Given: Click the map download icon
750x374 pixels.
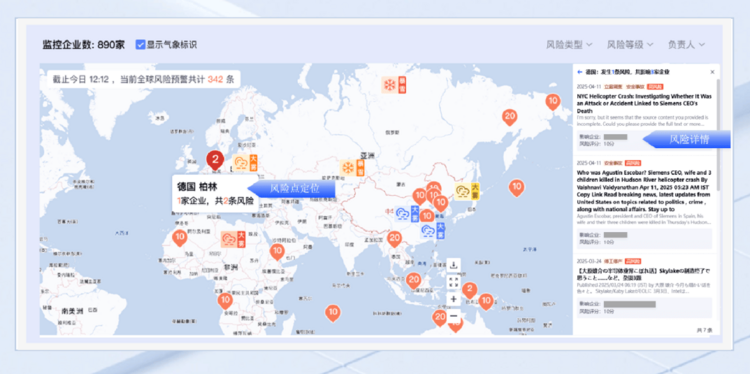Looking at the screenshot, I should tap(454, 264).
